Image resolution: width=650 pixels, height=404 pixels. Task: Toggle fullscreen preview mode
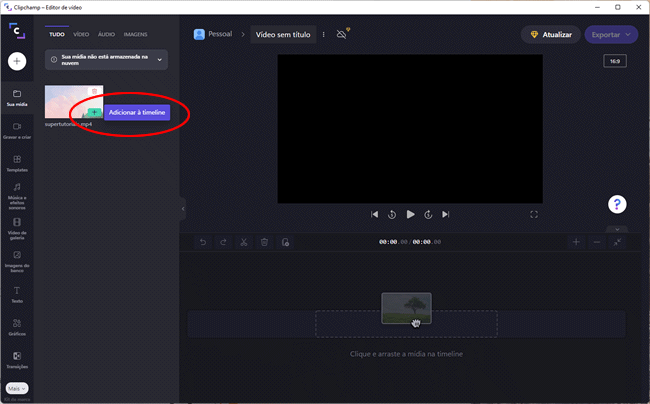[x=534, y=214]
